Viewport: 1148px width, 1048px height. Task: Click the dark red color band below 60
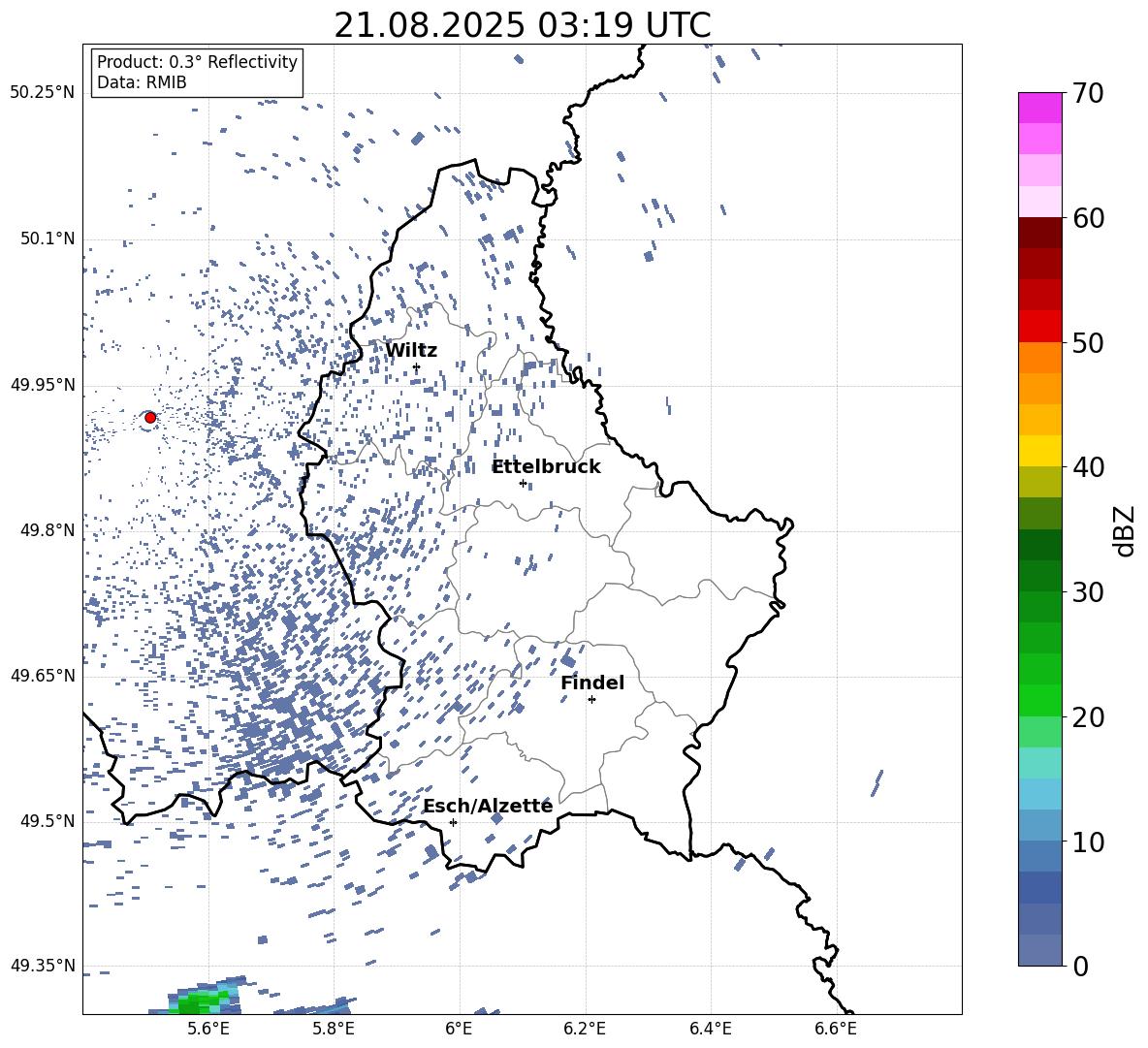click(1039, 233)
